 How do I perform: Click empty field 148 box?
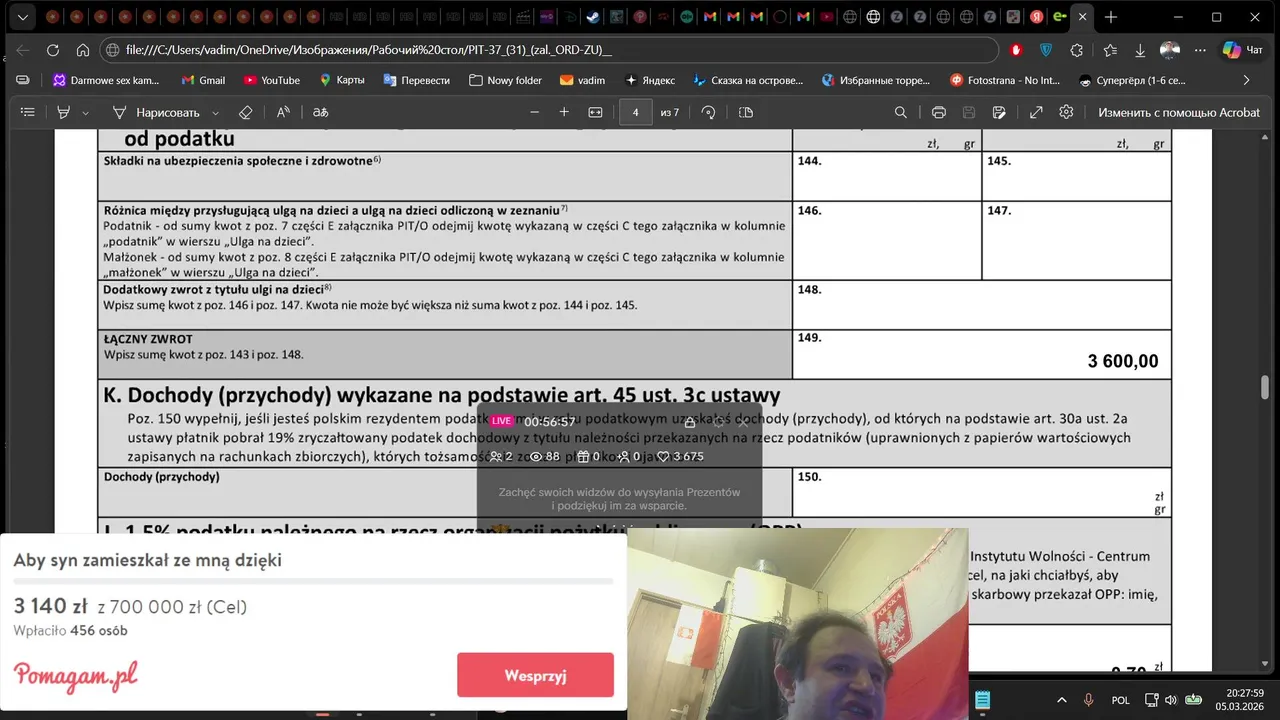click(x=981, y=305)
